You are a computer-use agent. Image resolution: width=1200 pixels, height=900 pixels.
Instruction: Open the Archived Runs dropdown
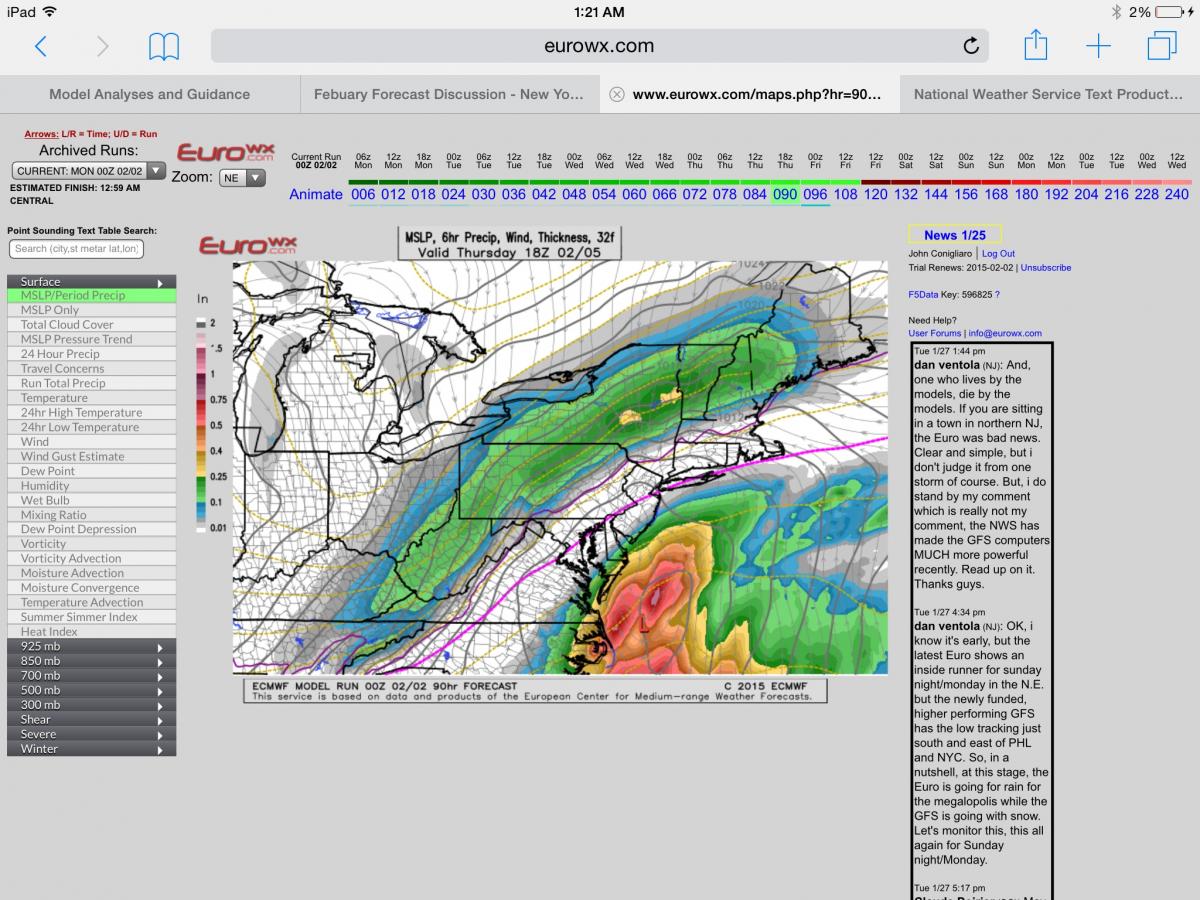[x=89, y=171]
